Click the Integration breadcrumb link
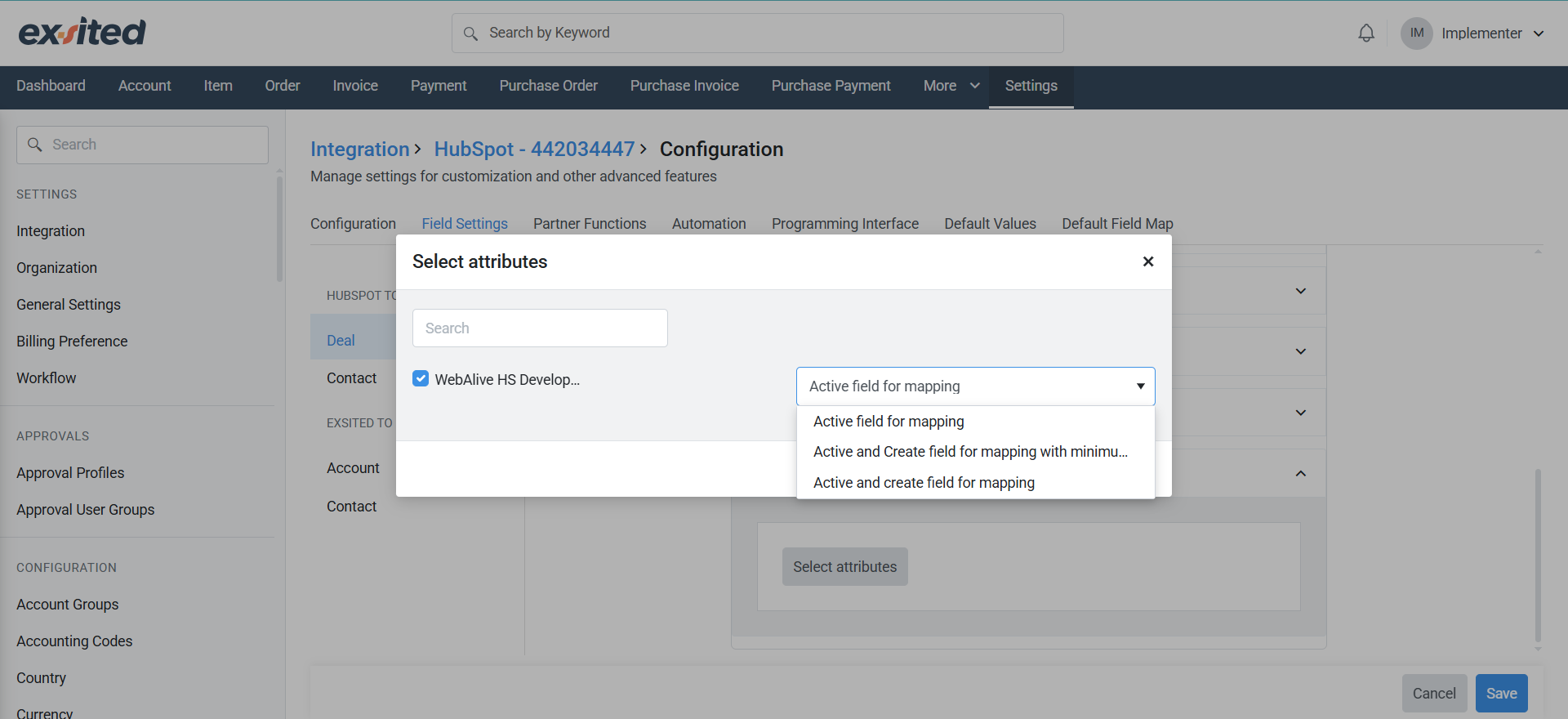 click(359, 150)
